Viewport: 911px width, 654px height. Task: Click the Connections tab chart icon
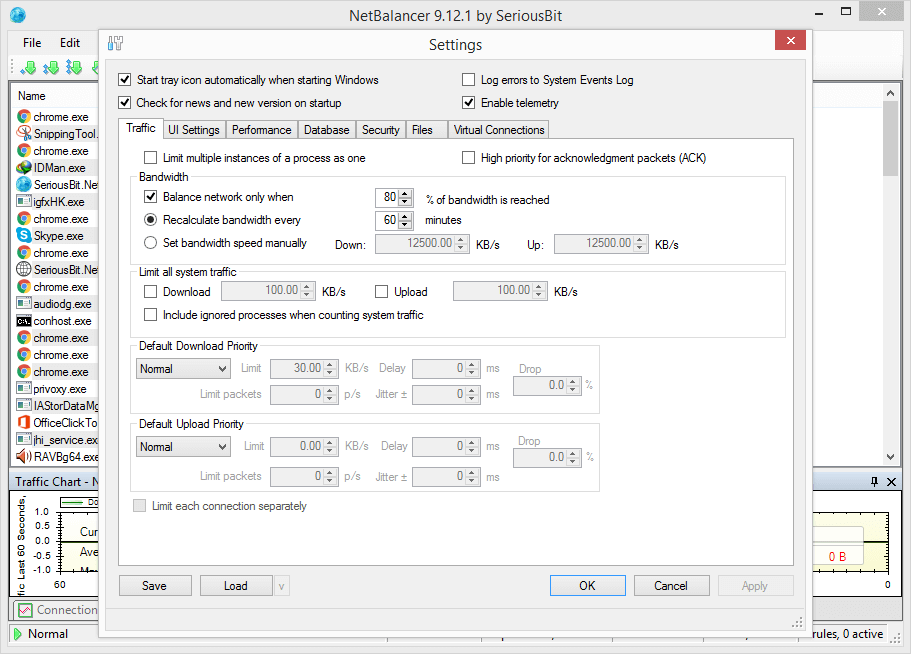tap(25, 610)
